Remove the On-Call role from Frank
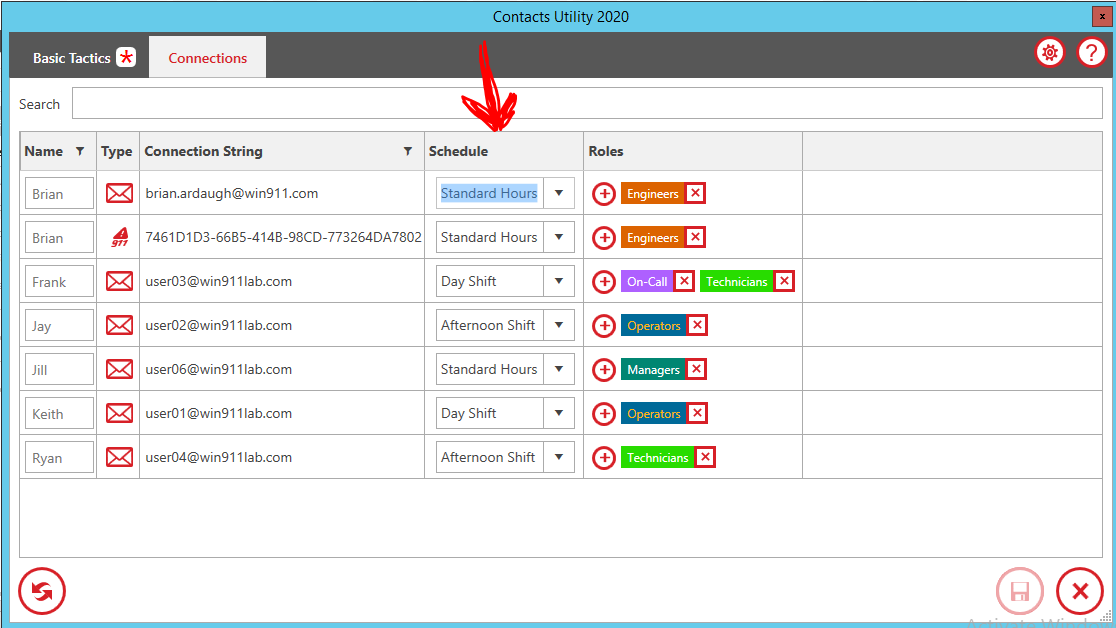The width and height of the screenshot is (1116, 628). tap(684, 282)
